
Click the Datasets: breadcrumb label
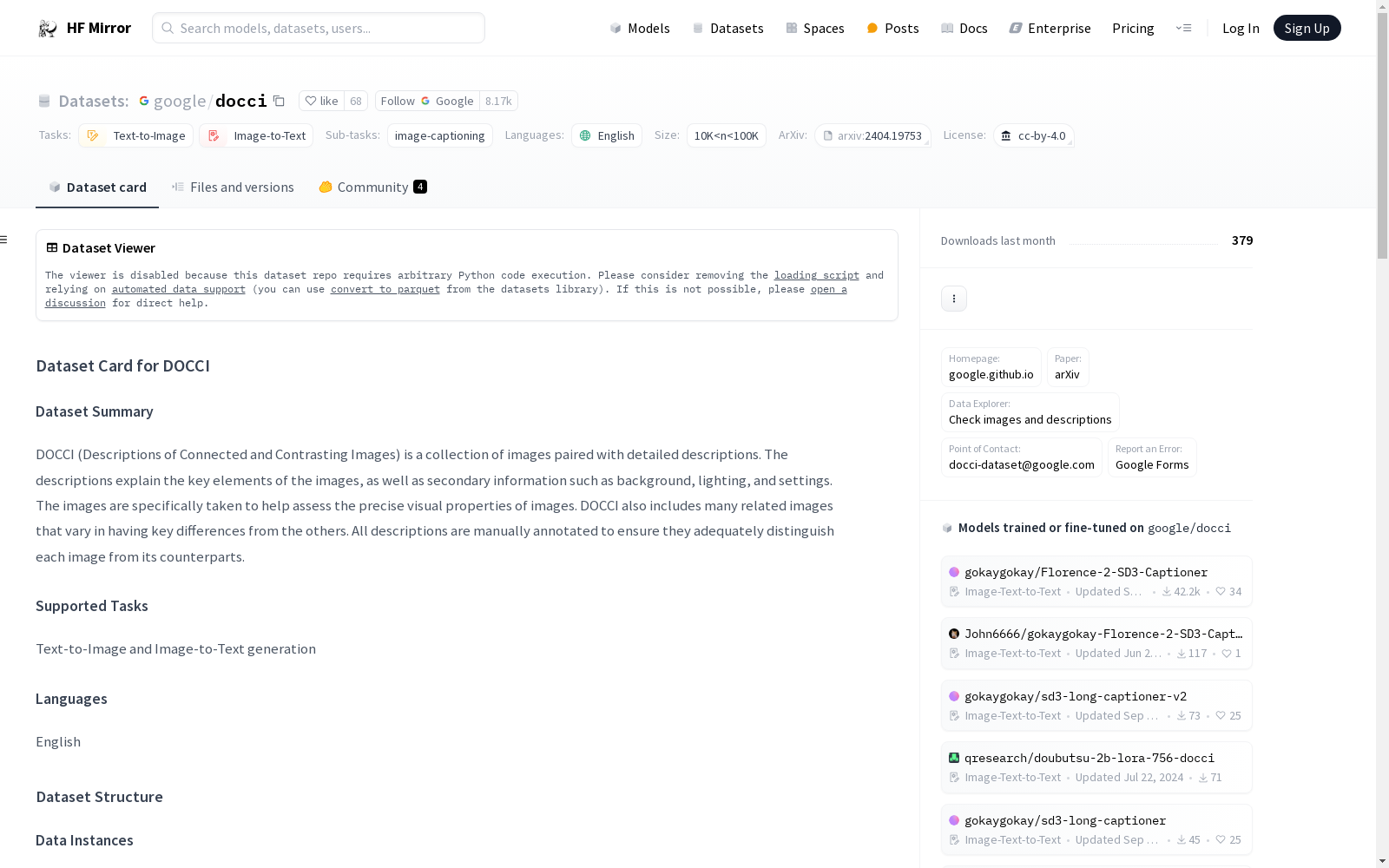(93, 101)
